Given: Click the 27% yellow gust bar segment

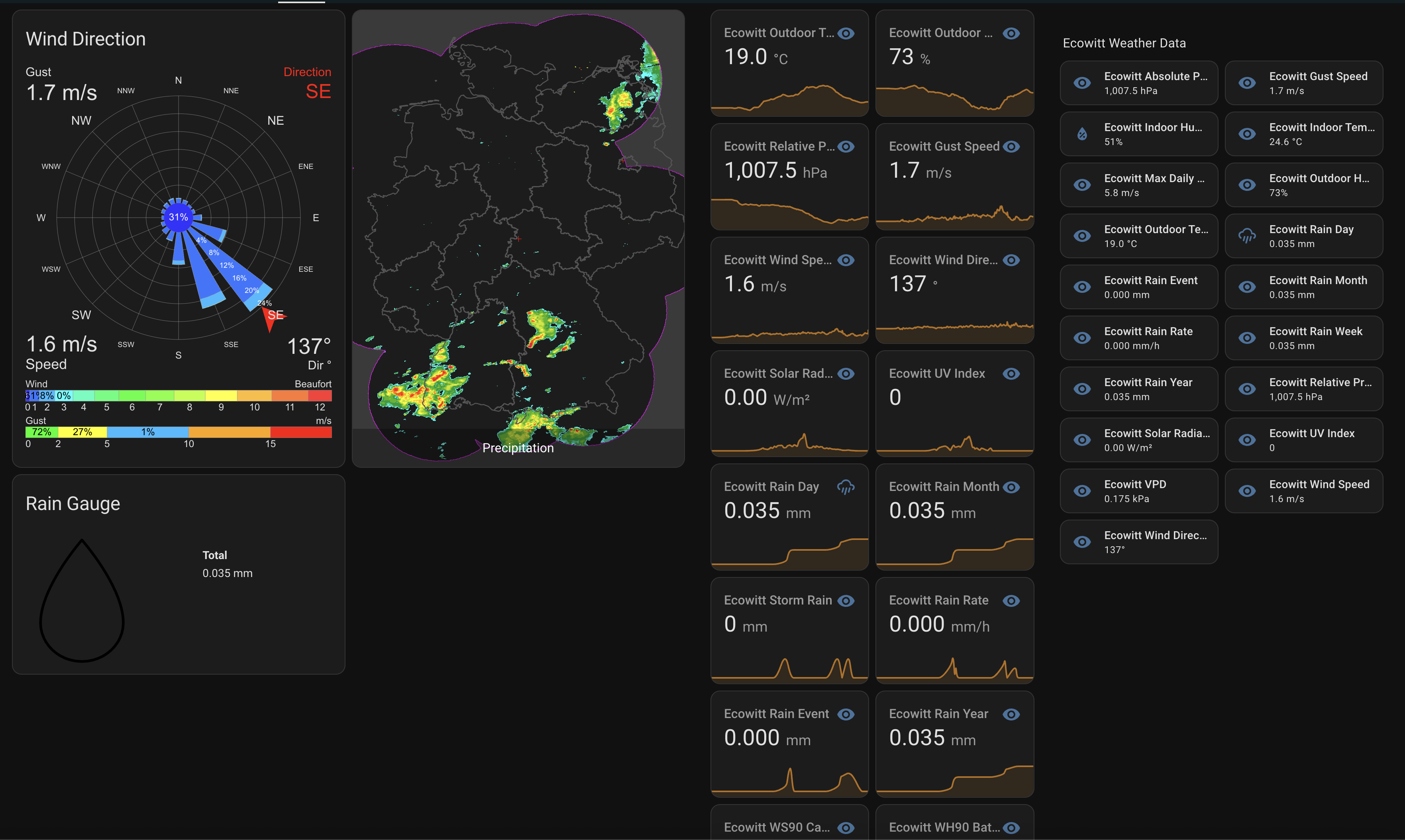Looking at the screenshot, I should point(82,432).
